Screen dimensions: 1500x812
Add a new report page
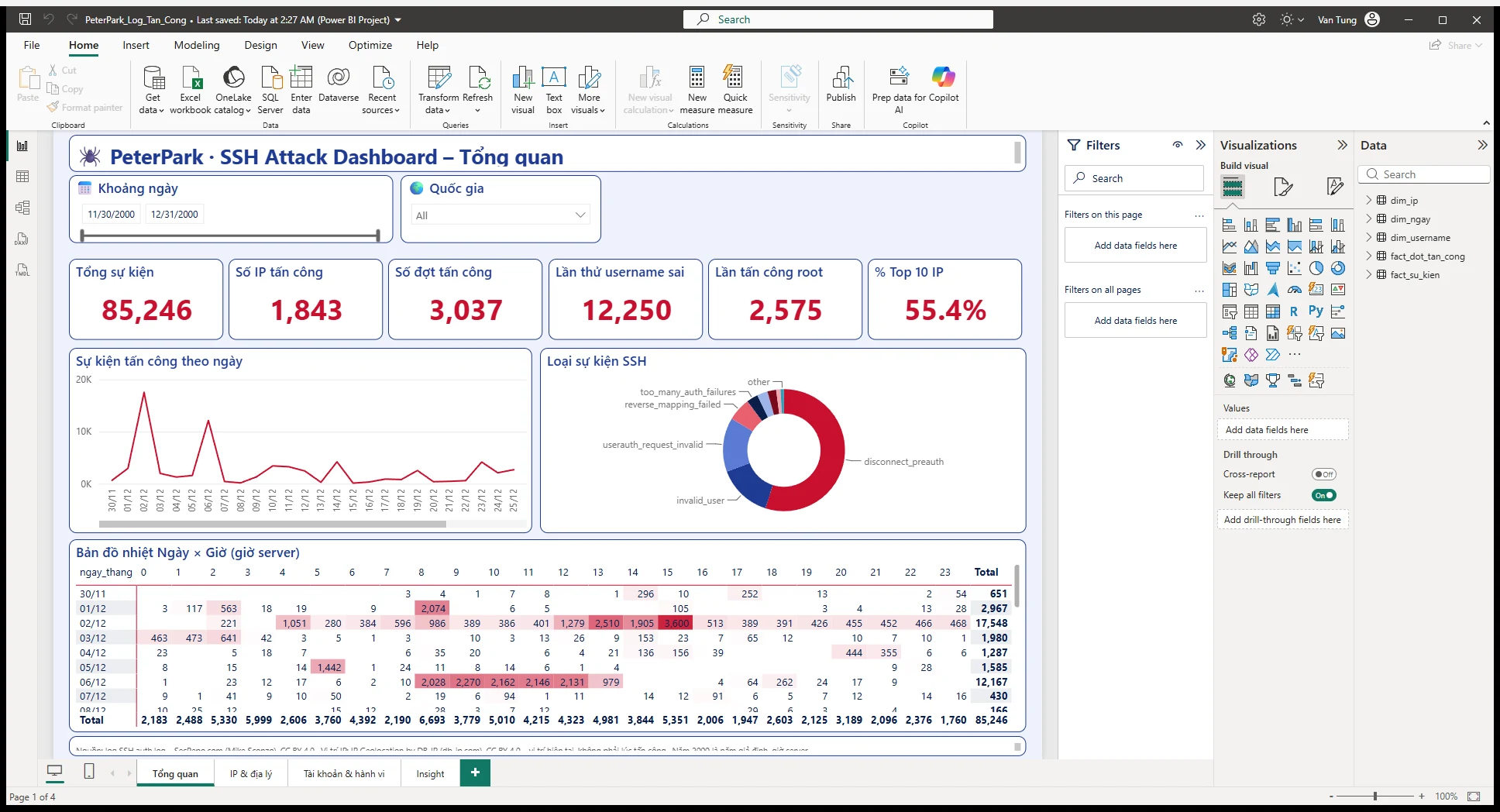click(475, 772)
